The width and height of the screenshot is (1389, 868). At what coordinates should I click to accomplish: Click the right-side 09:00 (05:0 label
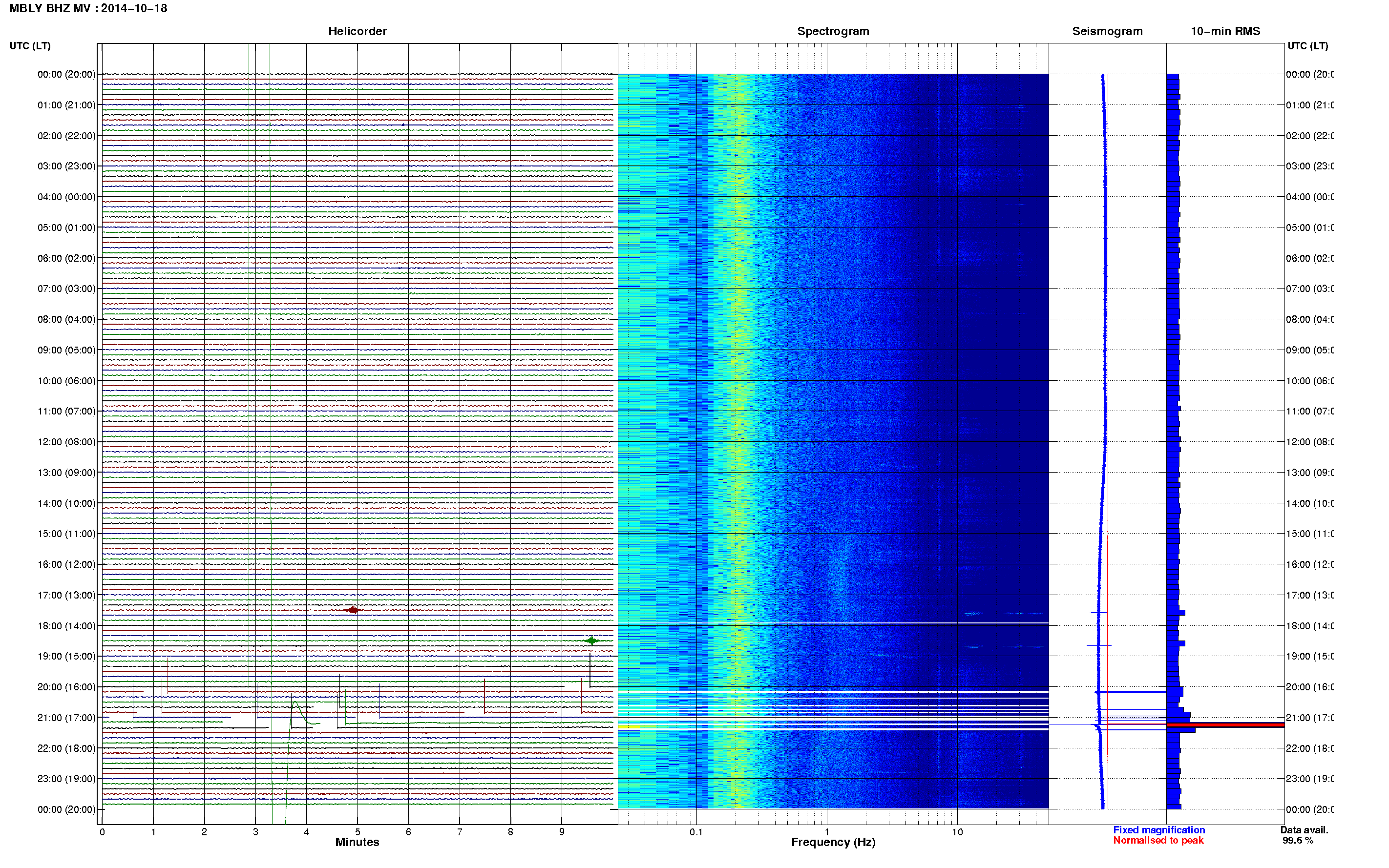1310,350
